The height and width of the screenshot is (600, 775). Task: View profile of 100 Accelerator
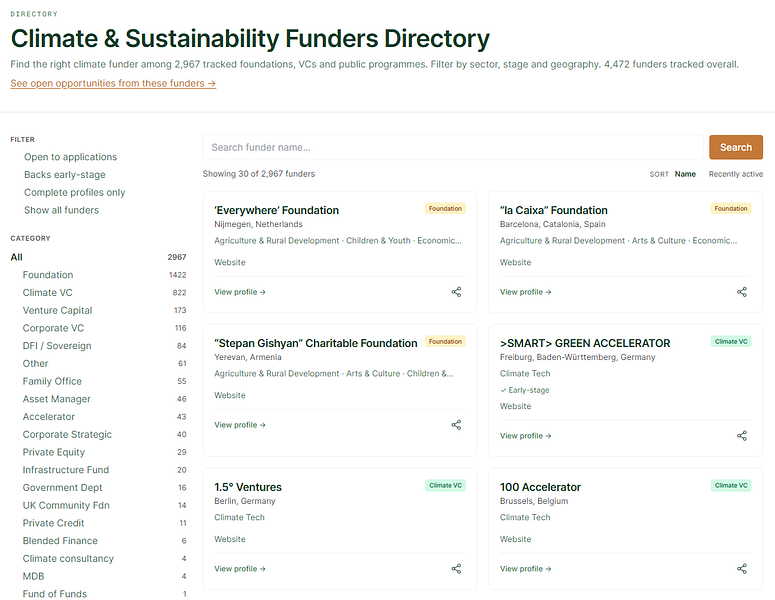click(525, 569)
